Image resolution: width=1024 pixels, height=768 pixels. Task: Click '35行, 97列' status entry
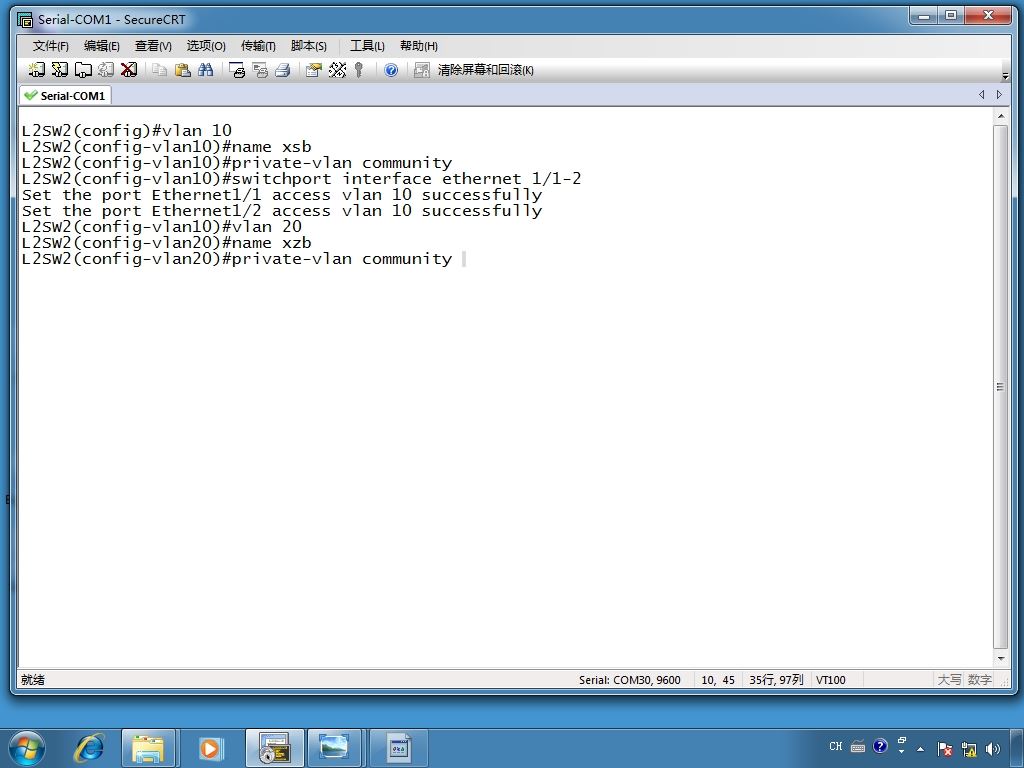(x=776, y=680)
